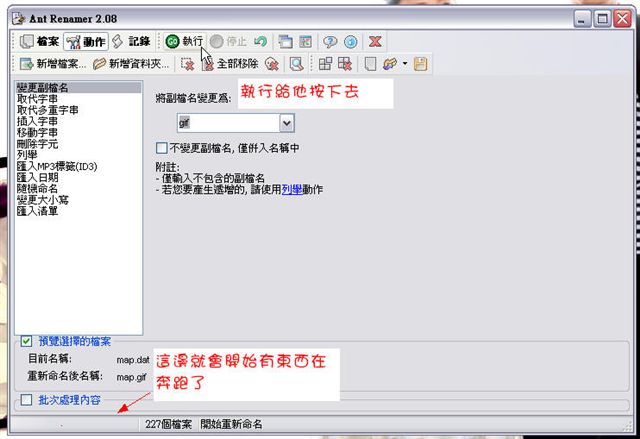Toggle 不變更副檔名 checkbox
The image size is (640, 439).
click(162, 148)
